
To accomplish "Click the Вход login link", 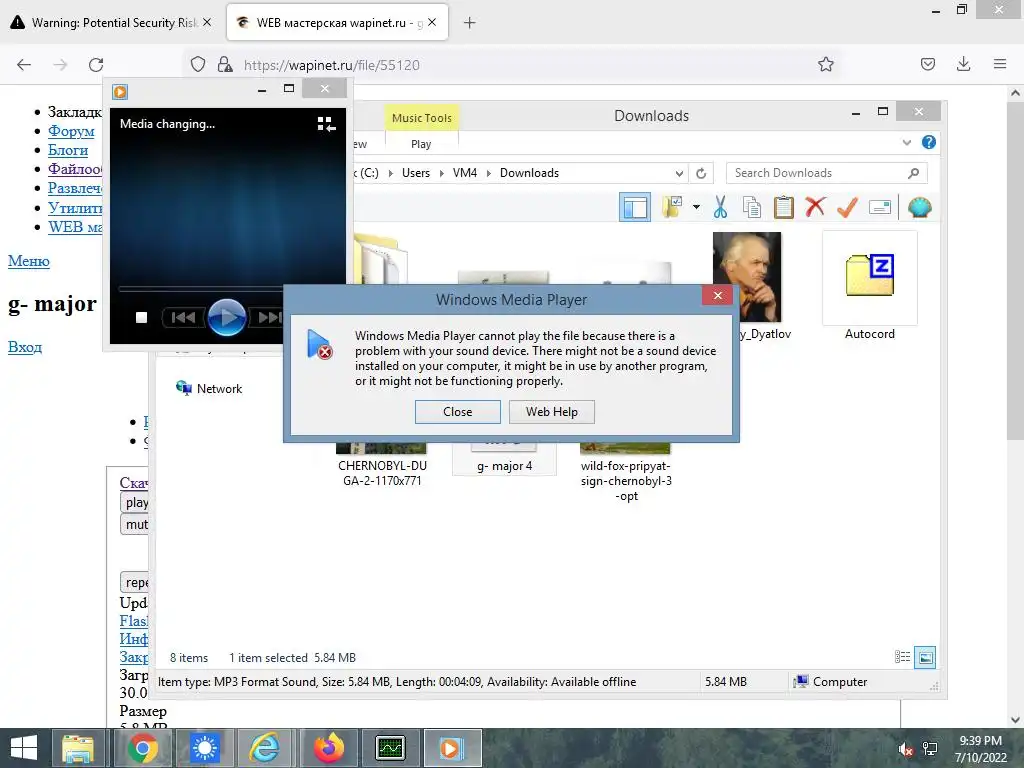I will click(x=25, y=347).
